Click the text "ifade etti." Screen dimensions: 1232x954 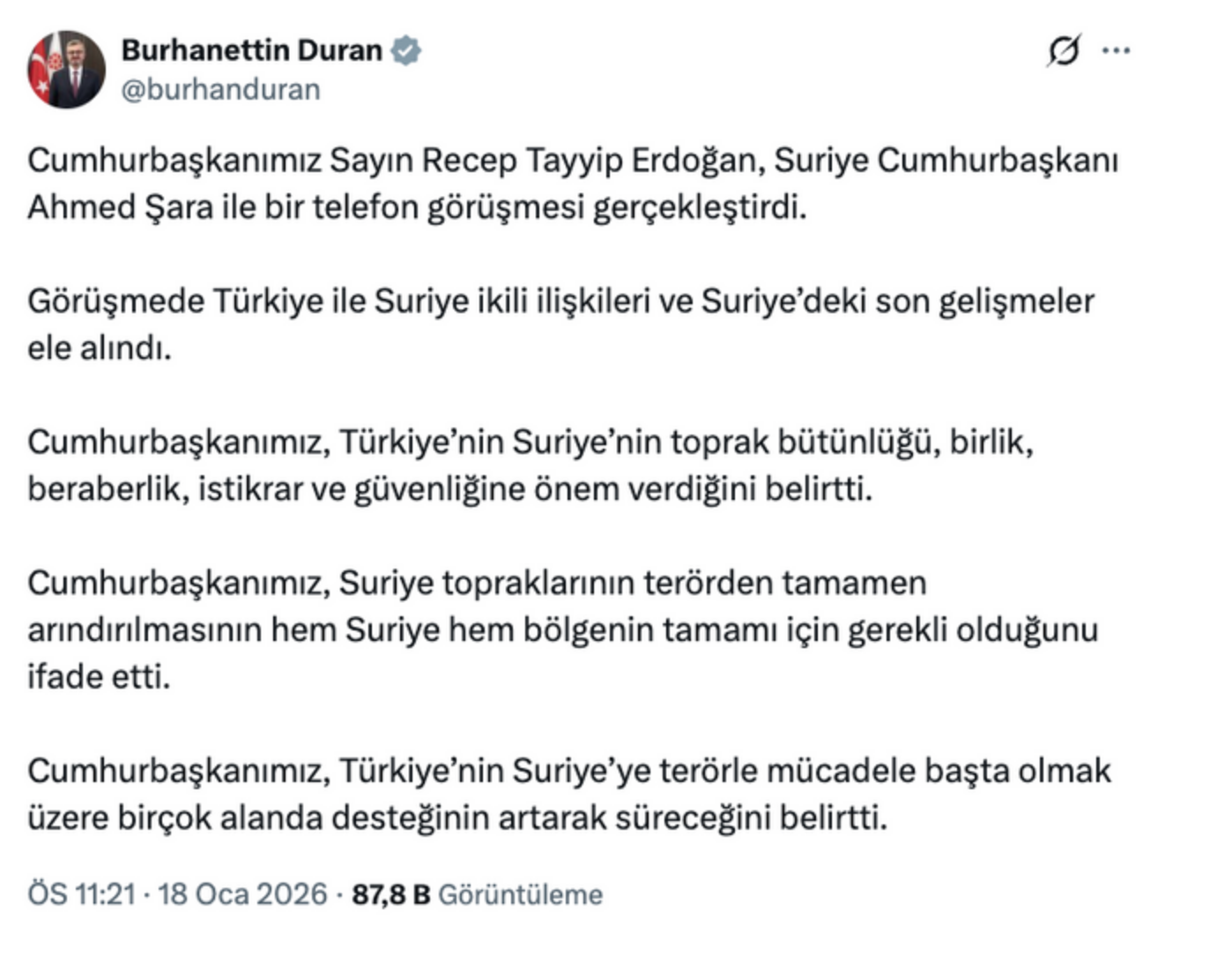(99, 676)
